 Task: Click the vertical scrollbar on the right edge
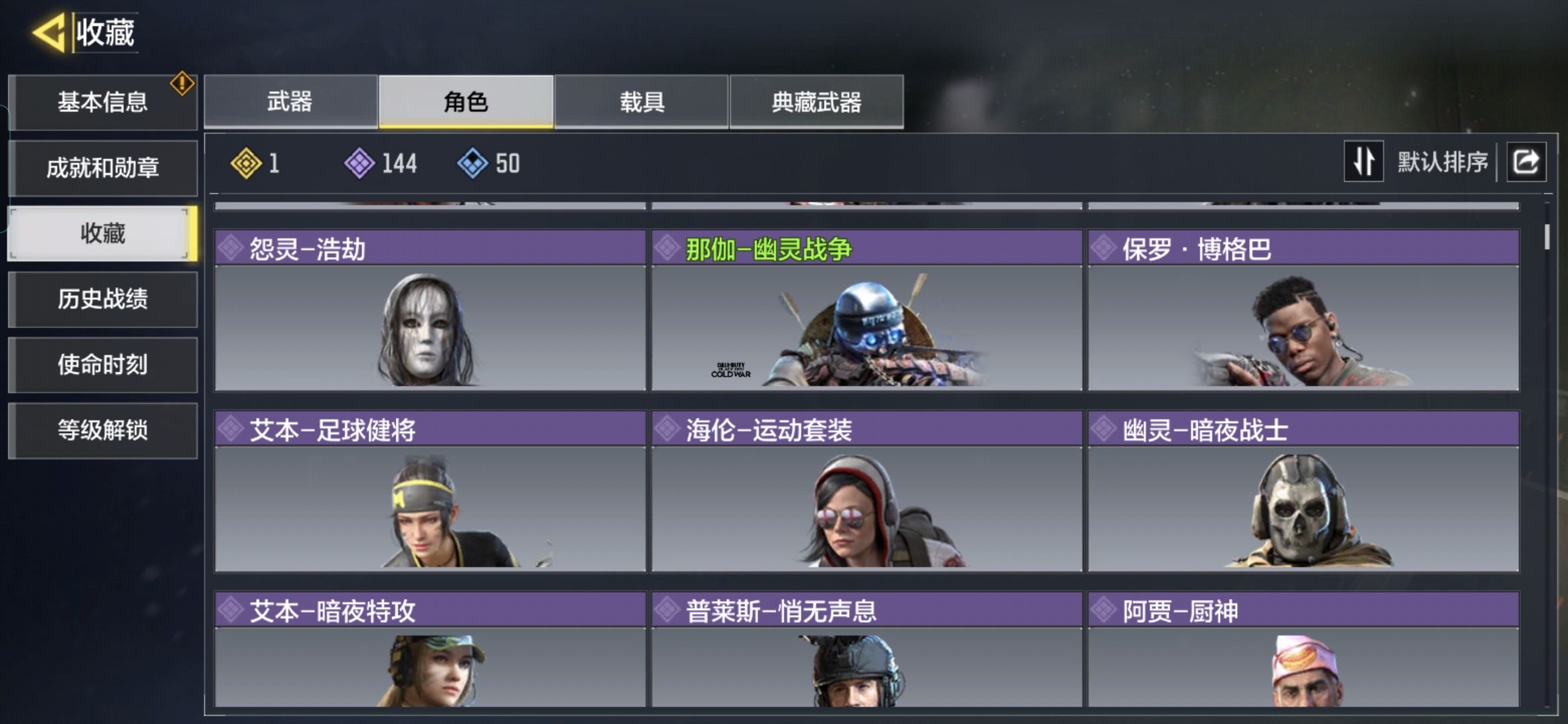click(x=1547, y=237)
